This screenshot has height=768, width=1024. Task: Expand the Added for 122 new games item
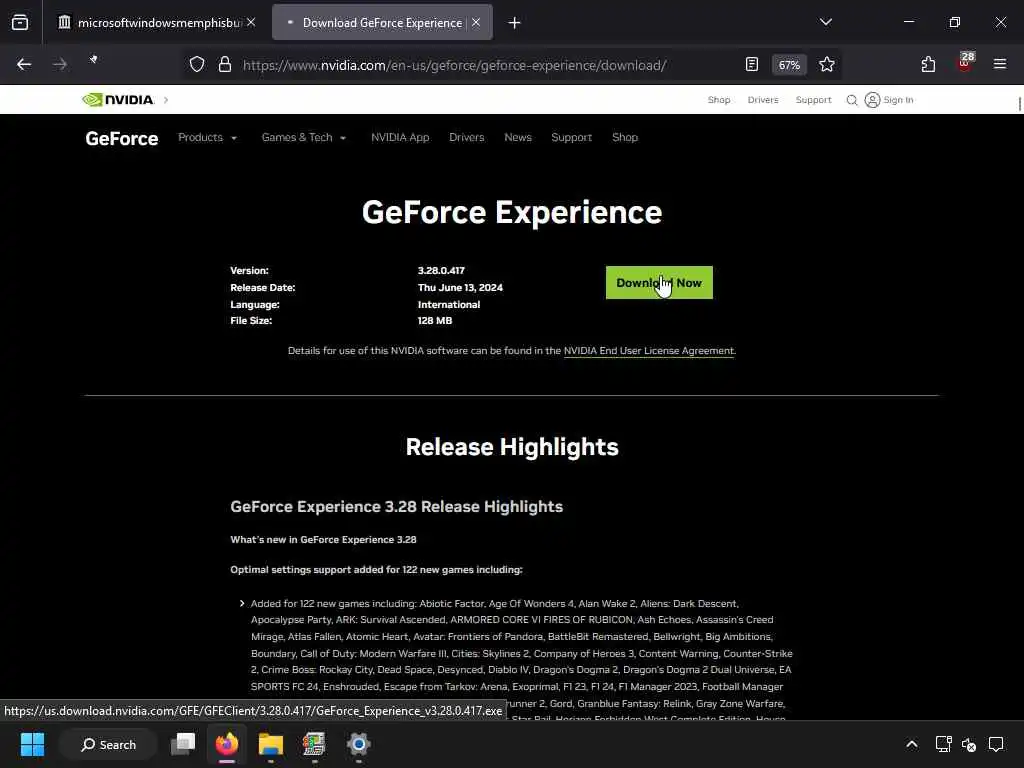[x=242, y=603]
